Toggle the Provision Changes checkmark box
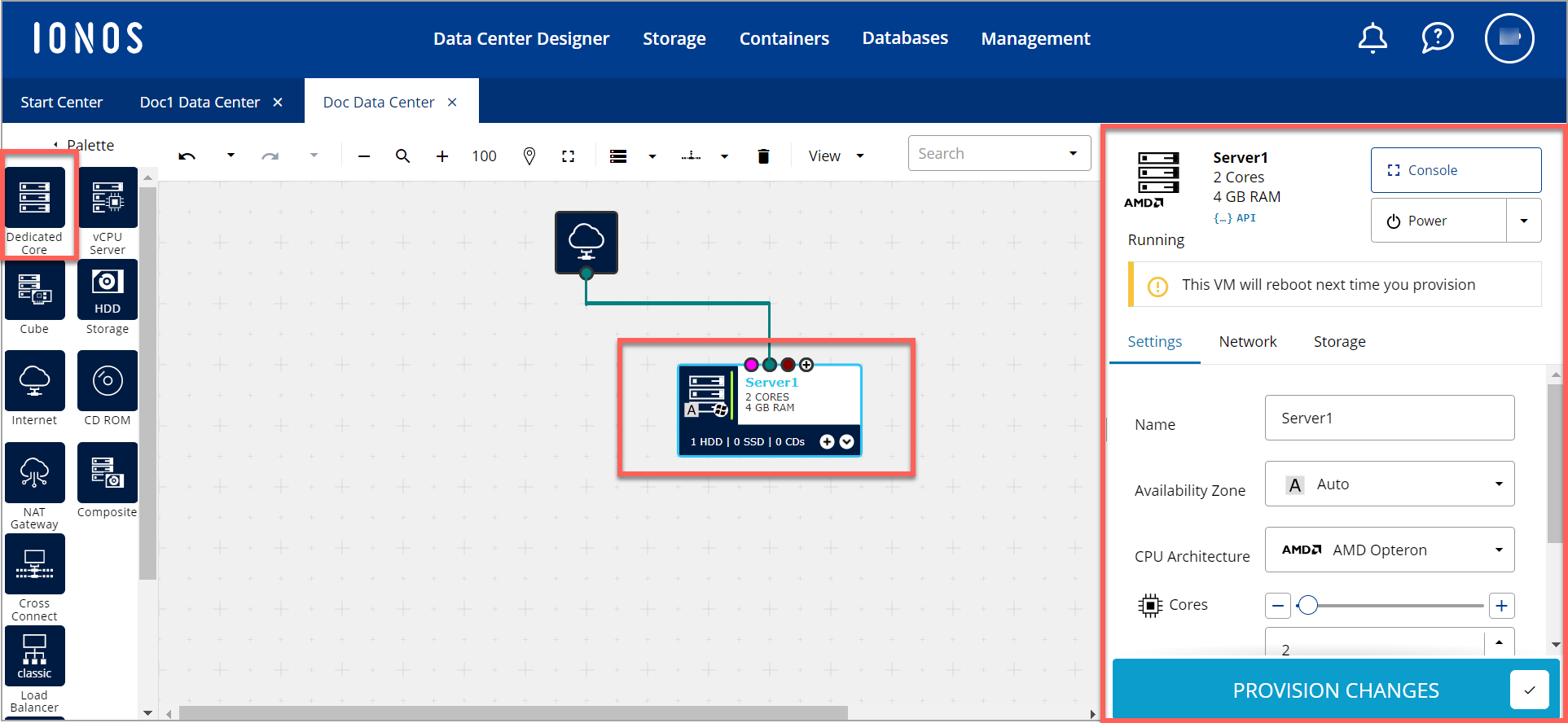 [x=1529, y=690]
